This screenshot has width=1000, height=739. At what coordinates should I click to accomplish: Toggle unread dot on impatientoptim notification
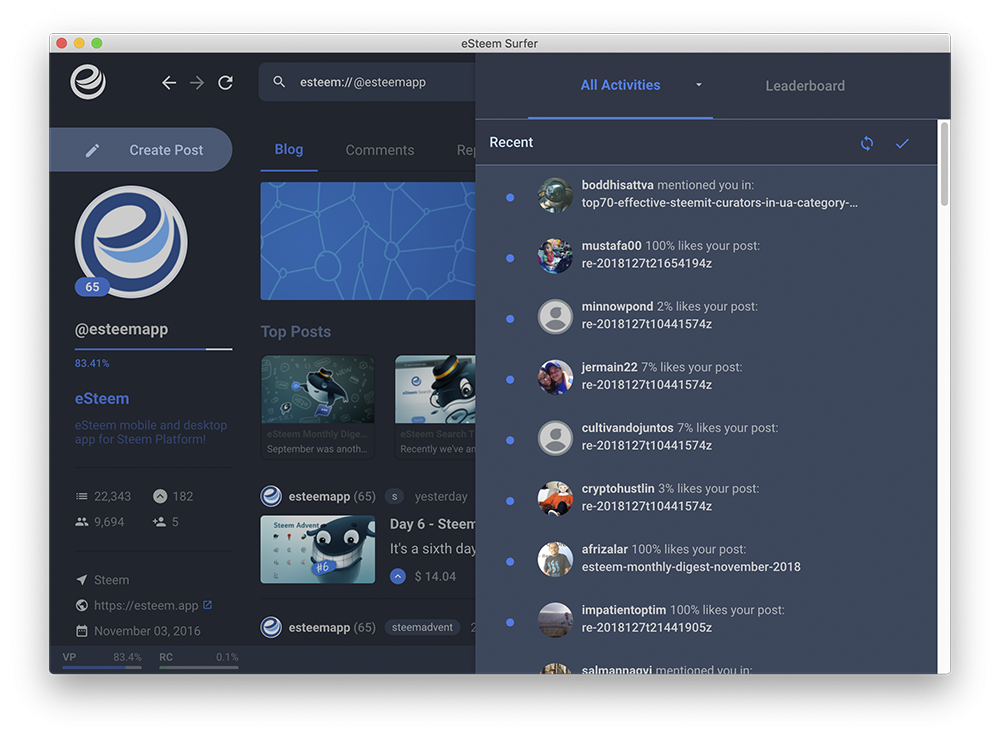point(510,622)
